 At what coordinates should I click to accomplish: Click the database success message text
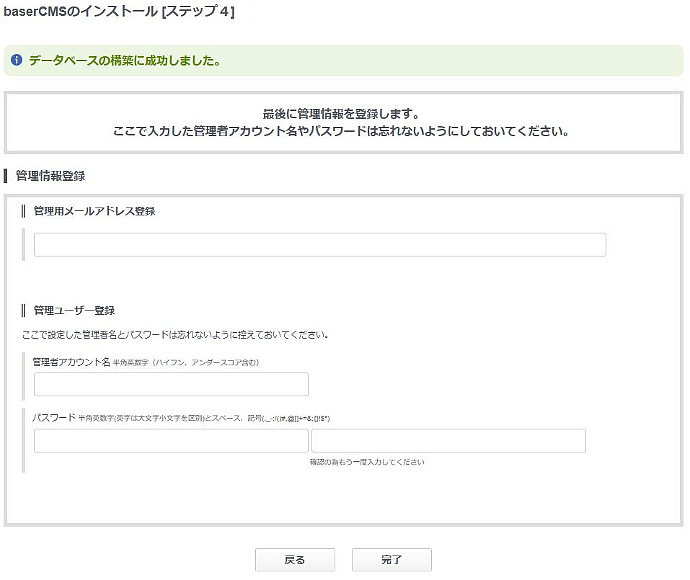pos(124,60)
